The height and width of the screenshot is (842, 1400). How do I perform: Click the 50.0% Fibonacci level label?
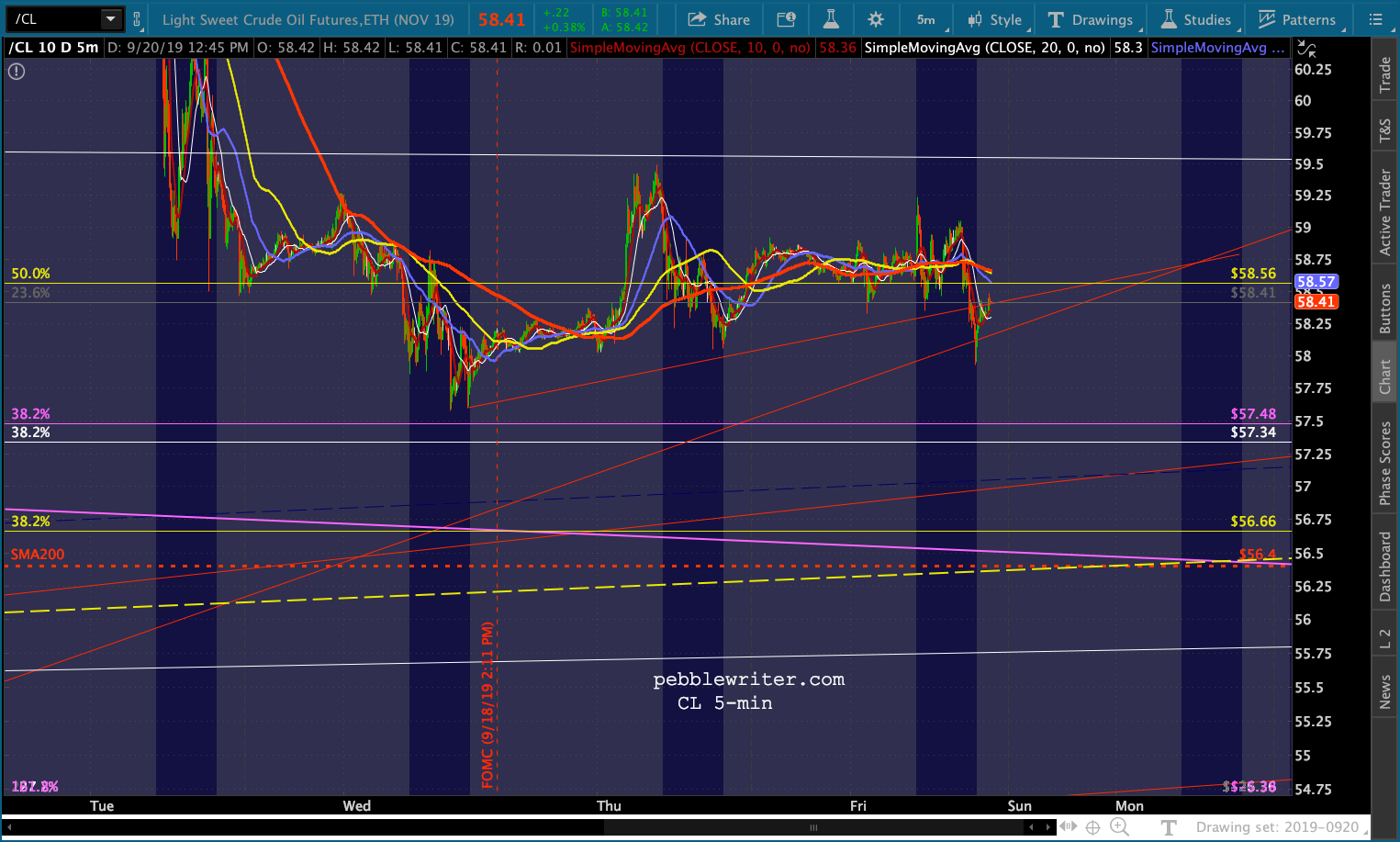30,273
